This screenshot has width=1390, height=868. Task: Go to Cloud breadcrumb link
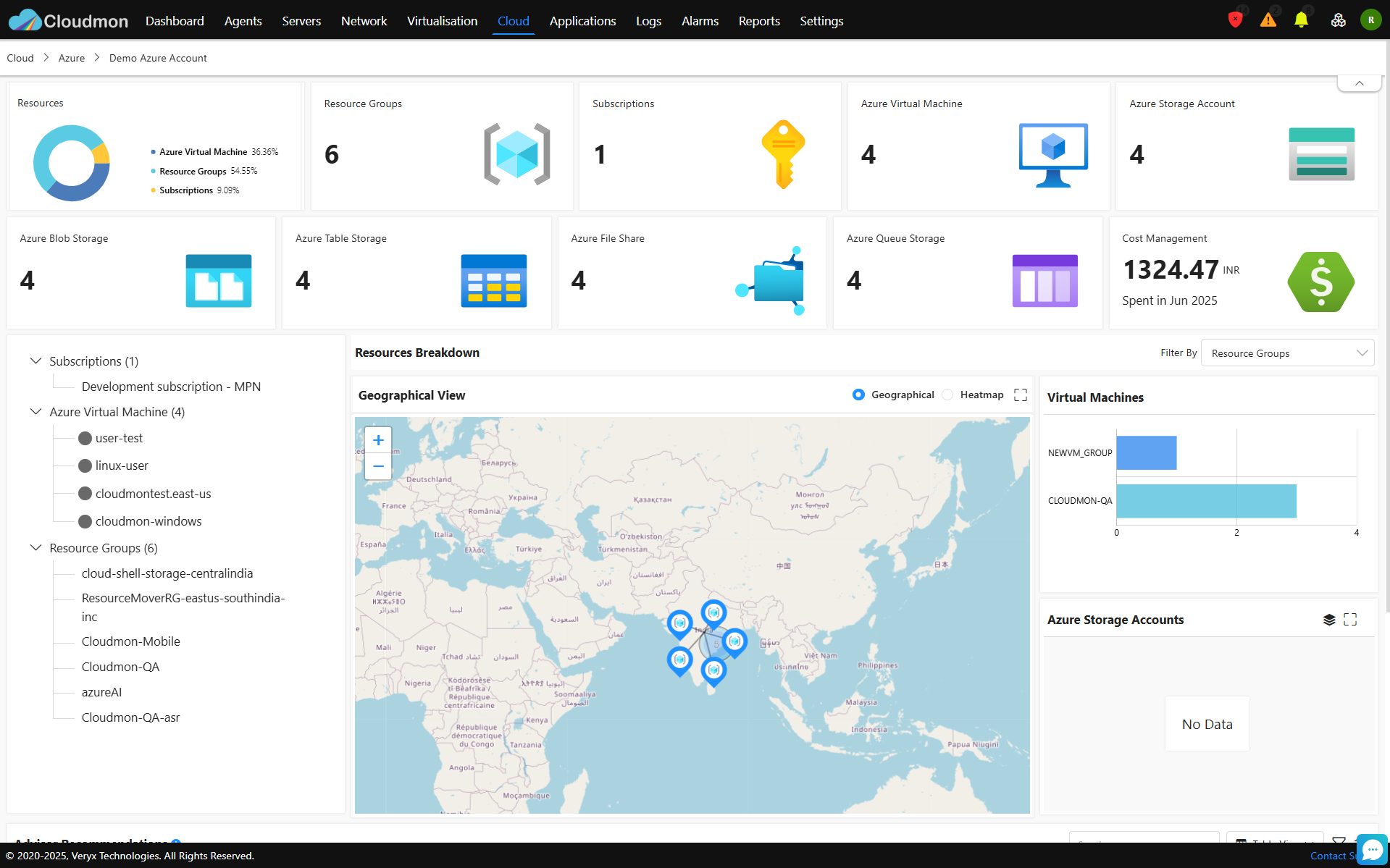(20, 58)
